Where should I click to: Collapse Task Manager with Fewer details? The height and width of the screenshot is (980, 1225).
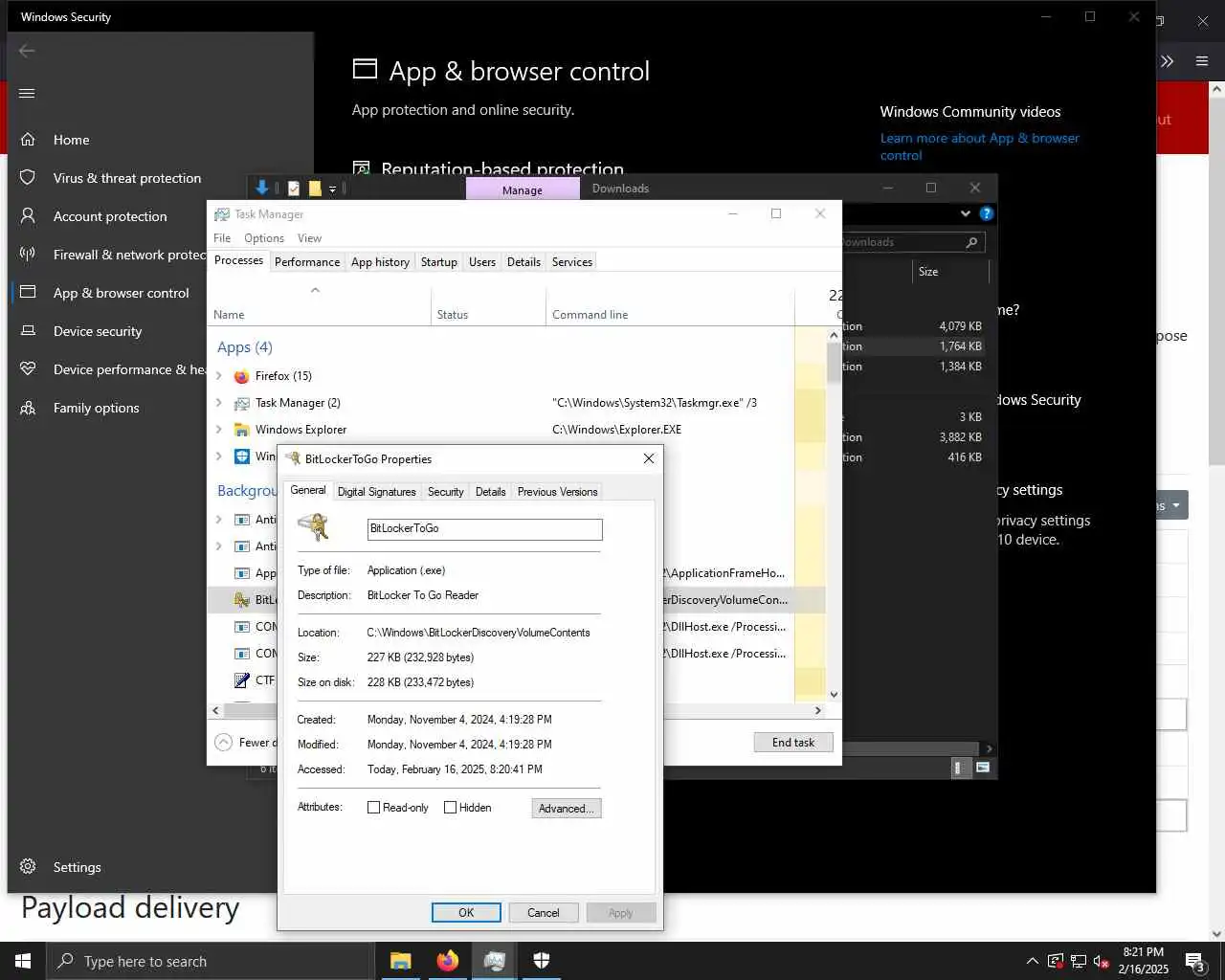pyautogui.click(x=244, y=743)
